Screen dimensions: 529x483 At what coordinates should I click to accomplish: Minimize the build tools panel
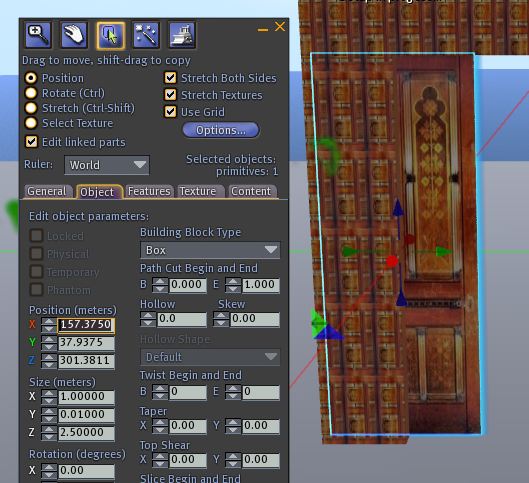coord(263,30)
